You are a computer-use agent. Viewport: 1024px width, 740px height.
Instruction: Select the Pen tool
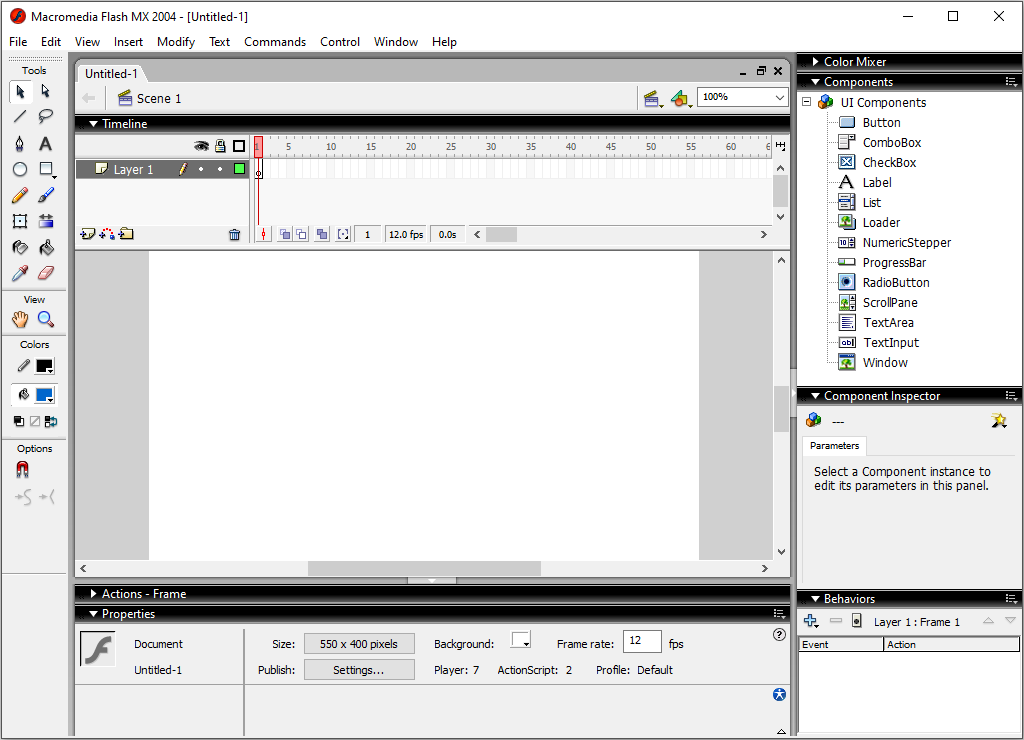click(20, 143)
